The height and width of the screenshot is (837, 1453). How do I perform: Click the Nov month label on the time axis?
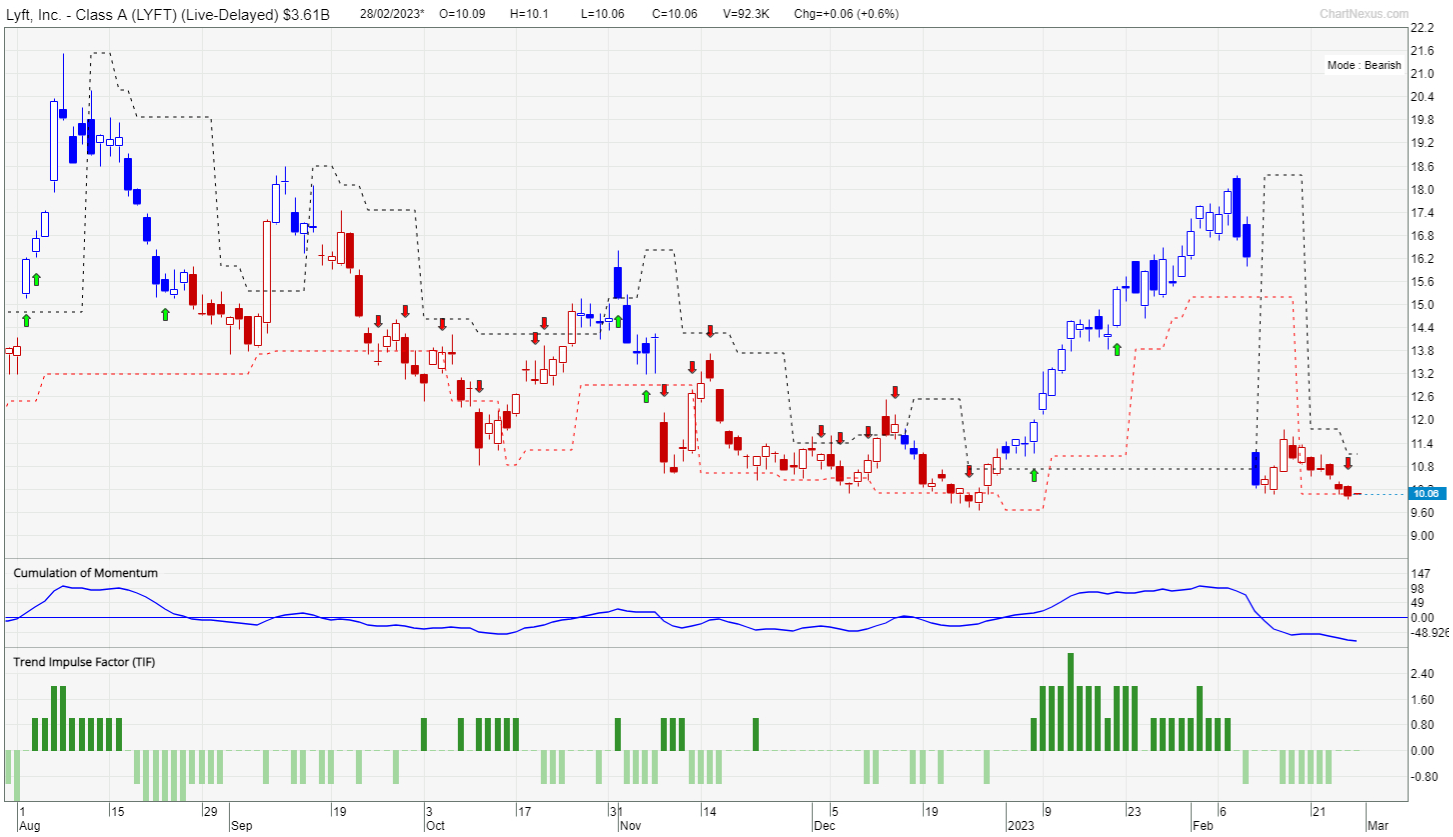coord(630,828)
